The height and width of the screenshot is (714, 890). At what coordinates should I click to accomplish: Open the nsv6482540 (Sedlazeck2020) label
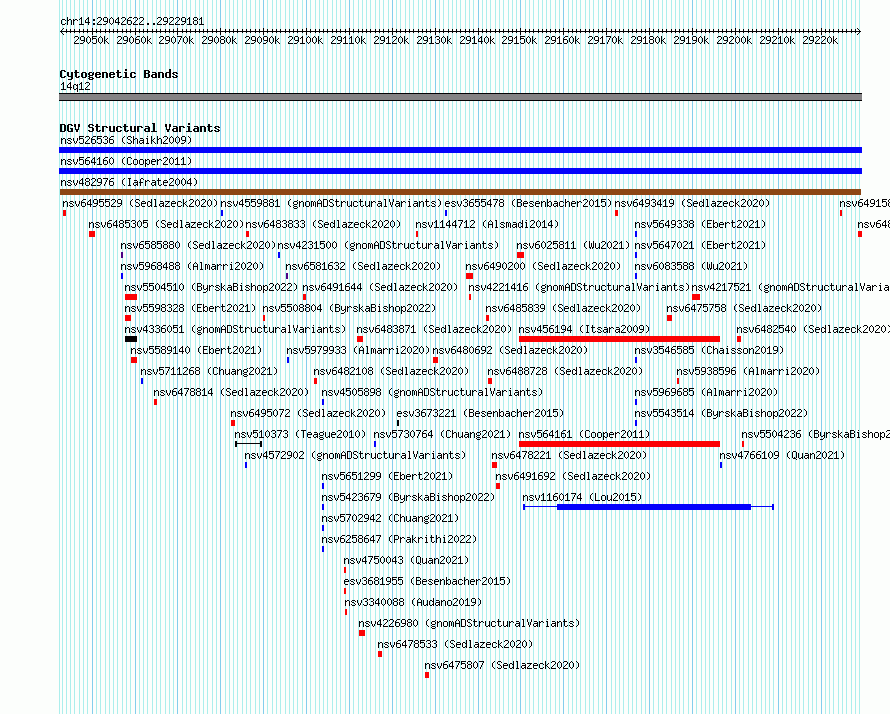tap(813, 329)
